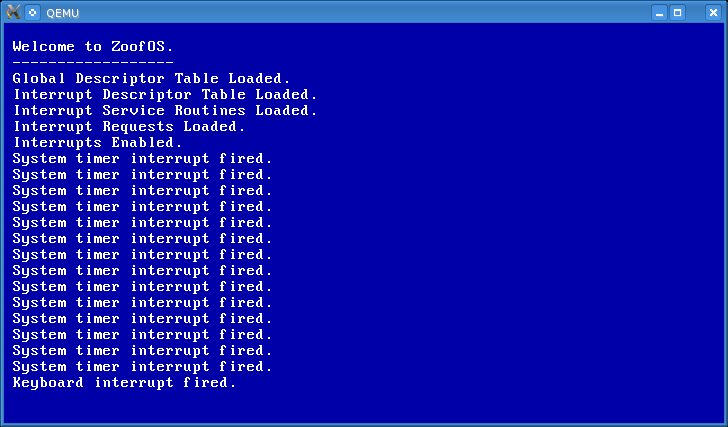Click 'Interrupt Descriptor Table Loaded.' line

pyautogui.click(x=165, y=94)
